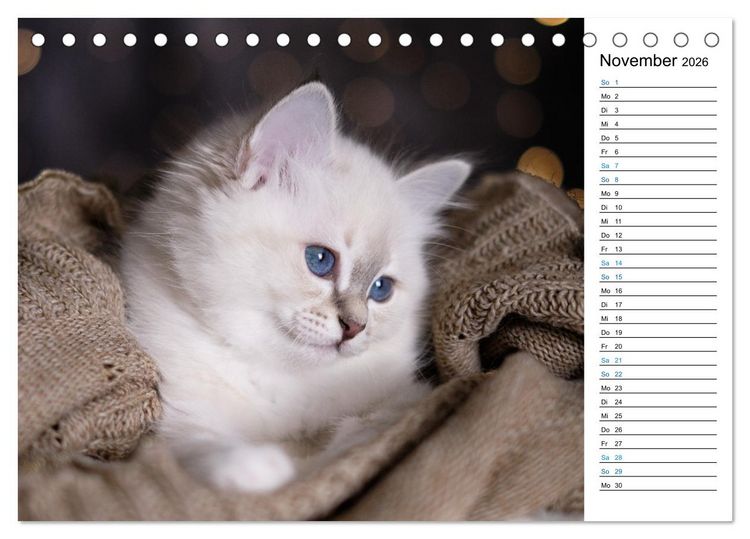Select the Mo 23 calendar line

click(658, 388)
